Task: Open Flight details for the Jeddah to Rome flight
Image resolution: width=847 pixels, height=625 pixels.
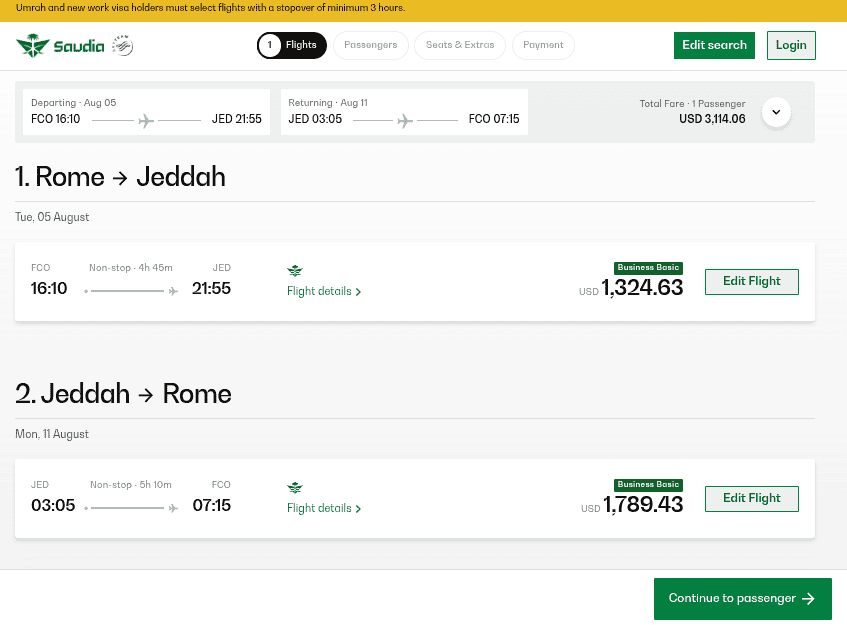Action: coord(320,508)
